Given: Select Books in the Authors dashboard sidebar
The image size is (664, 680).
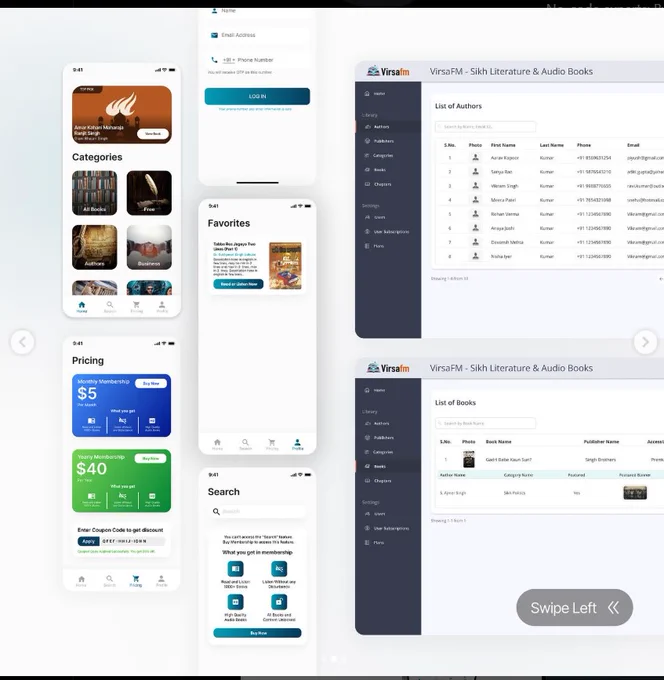Looking at the screenshot, I should [x=379, y=170].
